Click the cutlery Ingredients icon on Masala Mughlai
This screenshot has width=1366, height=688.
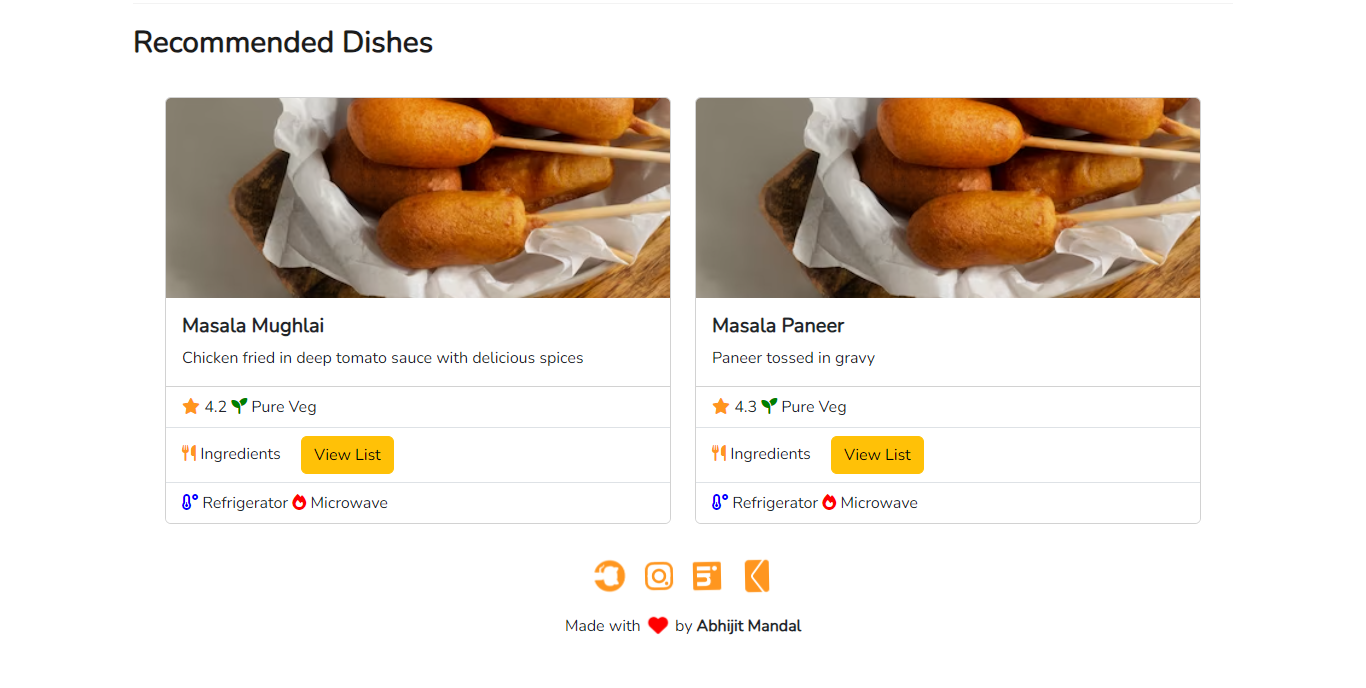188,453
